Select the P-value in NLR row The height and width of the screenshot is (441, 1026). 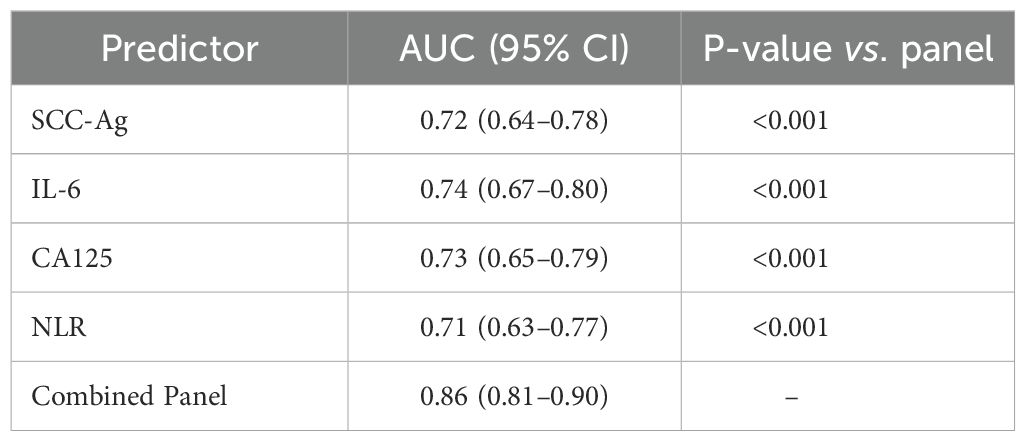[791, 327]
